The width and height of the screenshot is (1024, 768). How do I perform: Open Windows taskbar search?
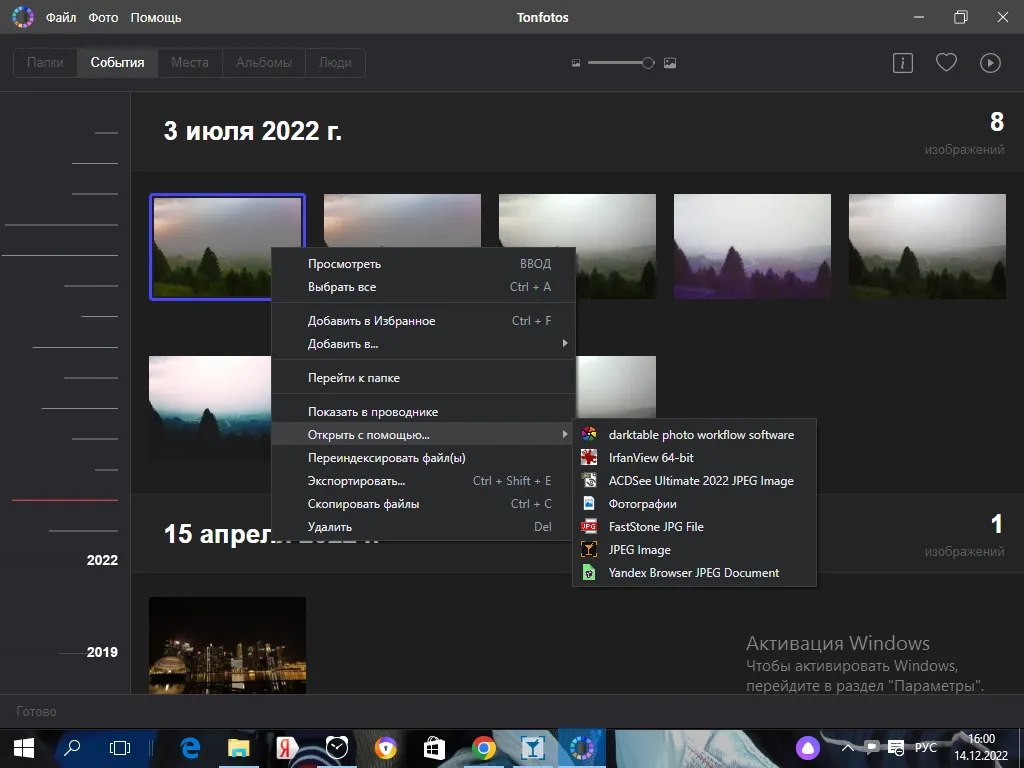[72, 748]
